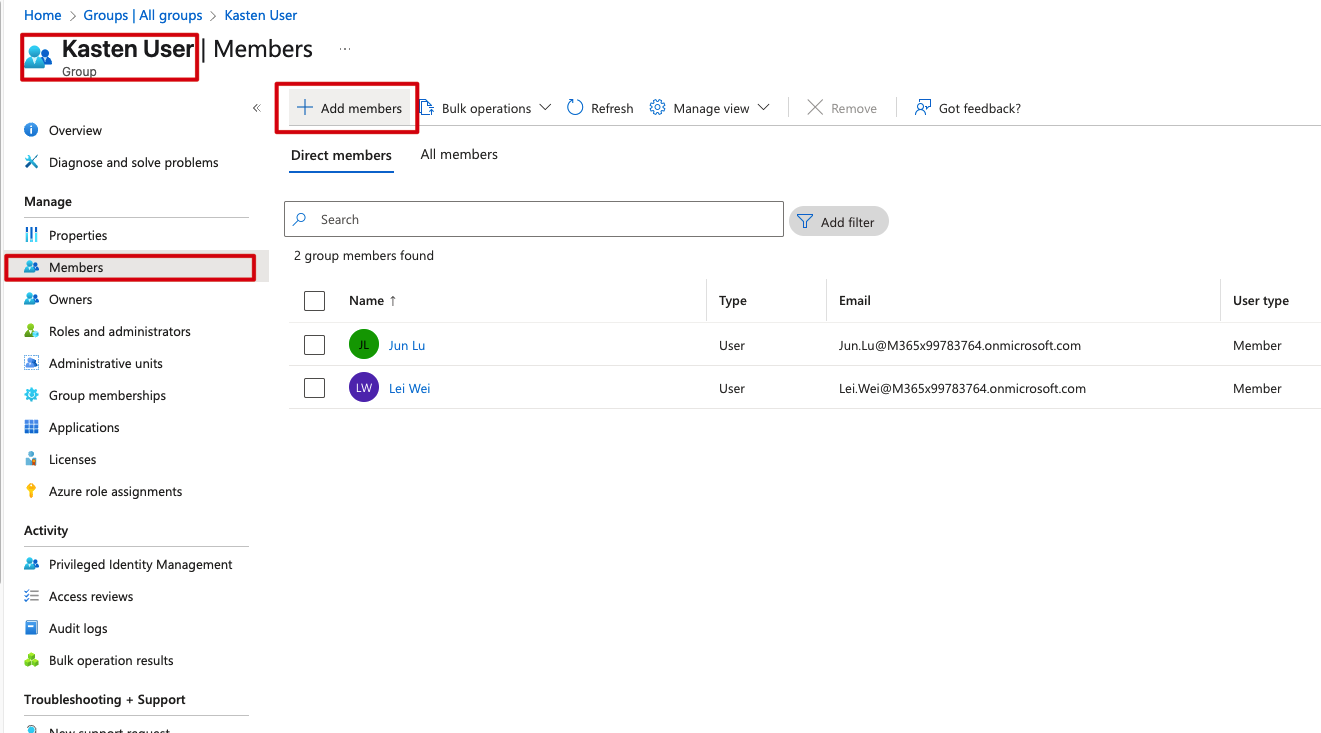Screen dimensions: 1321x733
Task: Click the Privileged Identity Management icon
Action: 31,564
